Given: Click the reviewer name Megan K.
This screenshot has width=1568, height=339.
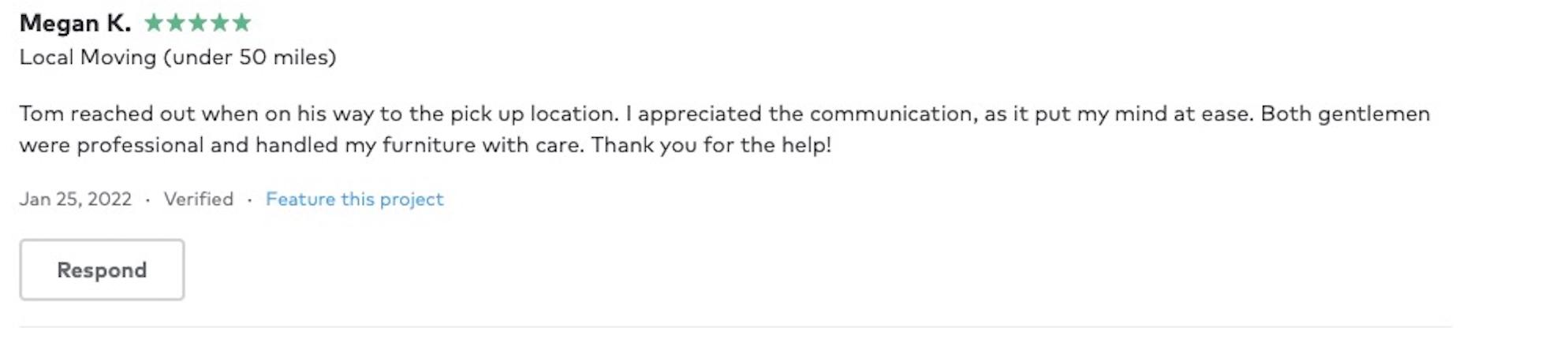Looking at the screenshot, I should pyautogui.click(x=75, y=24).
